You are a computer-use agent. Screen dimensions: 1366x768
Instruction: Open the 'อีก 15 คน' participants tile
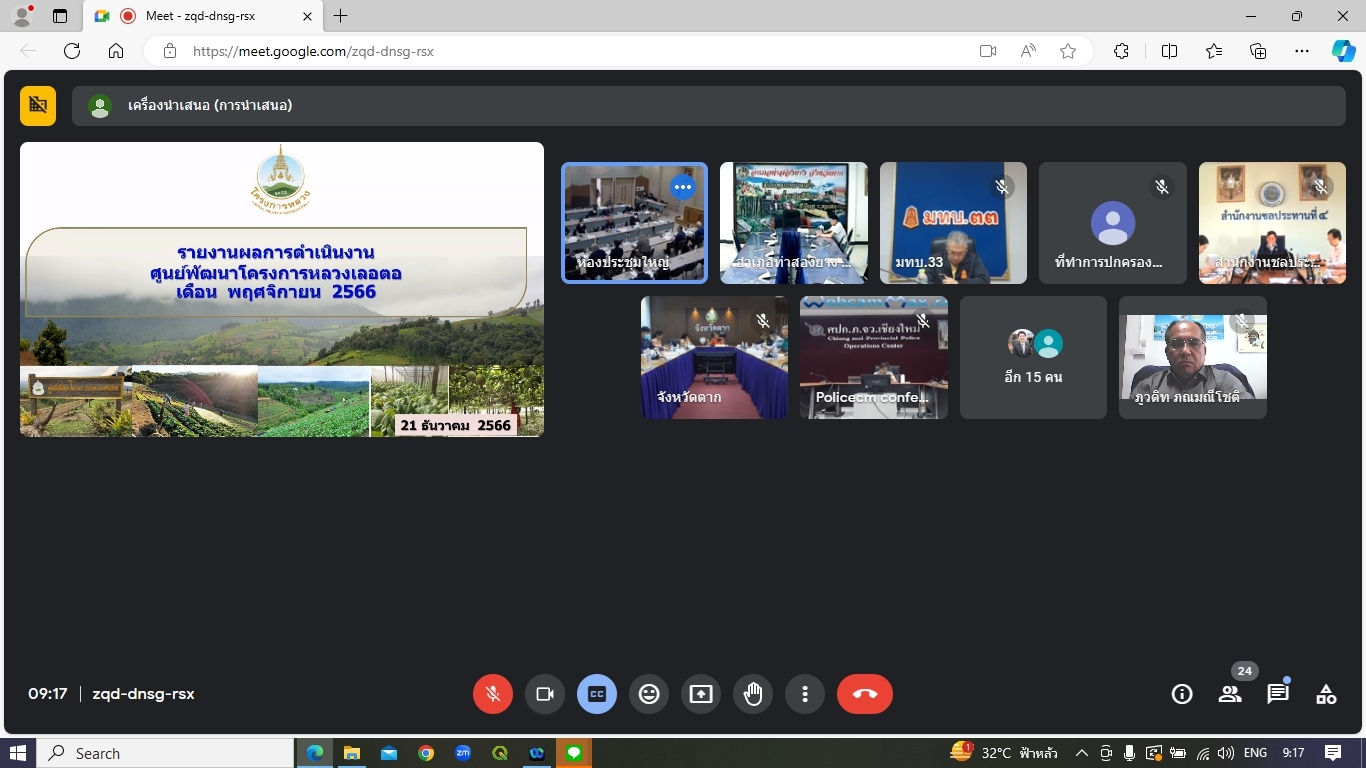coord(1033,357)
